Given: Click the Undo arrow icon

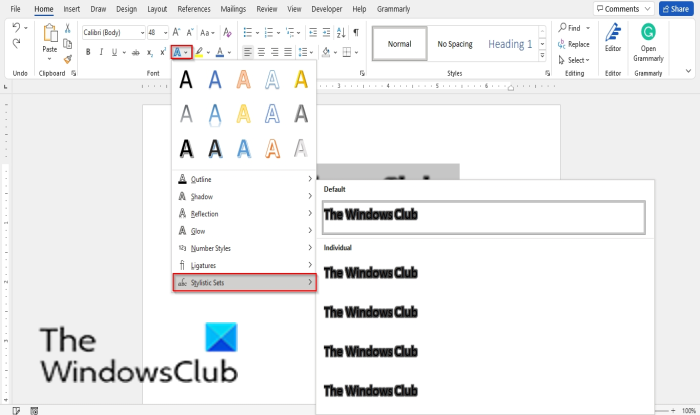Looking at the screenshot, I should [17, 27].
